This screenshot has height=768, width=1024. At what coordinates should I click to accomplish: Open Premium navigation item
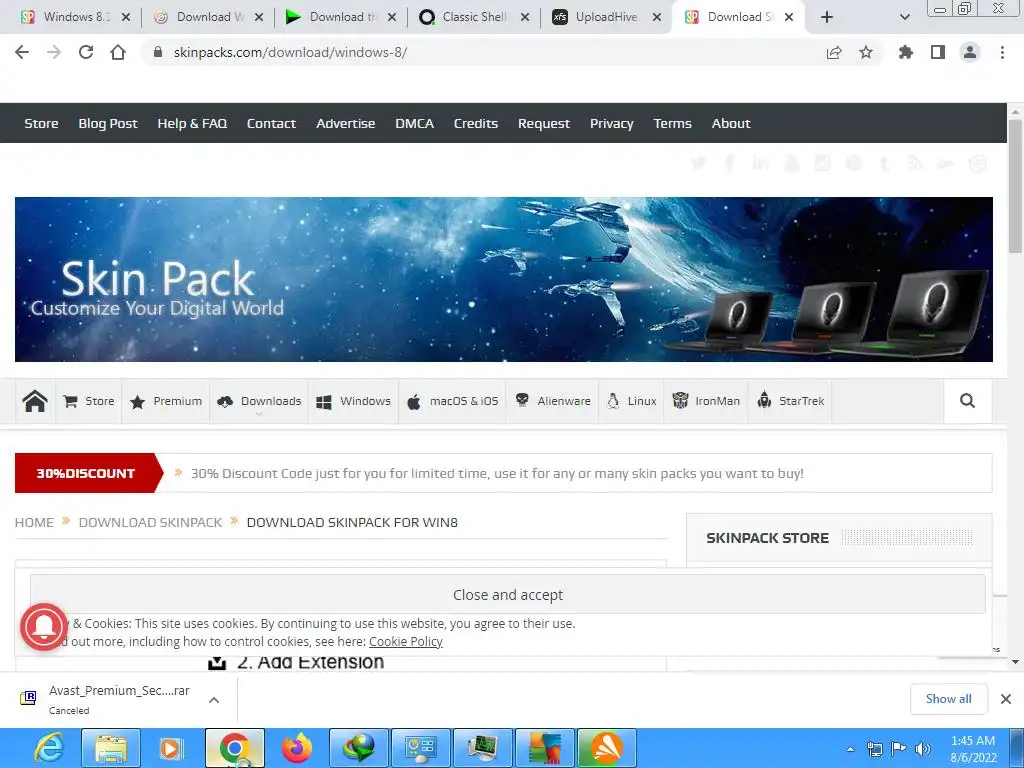click(x=166, y=401)
